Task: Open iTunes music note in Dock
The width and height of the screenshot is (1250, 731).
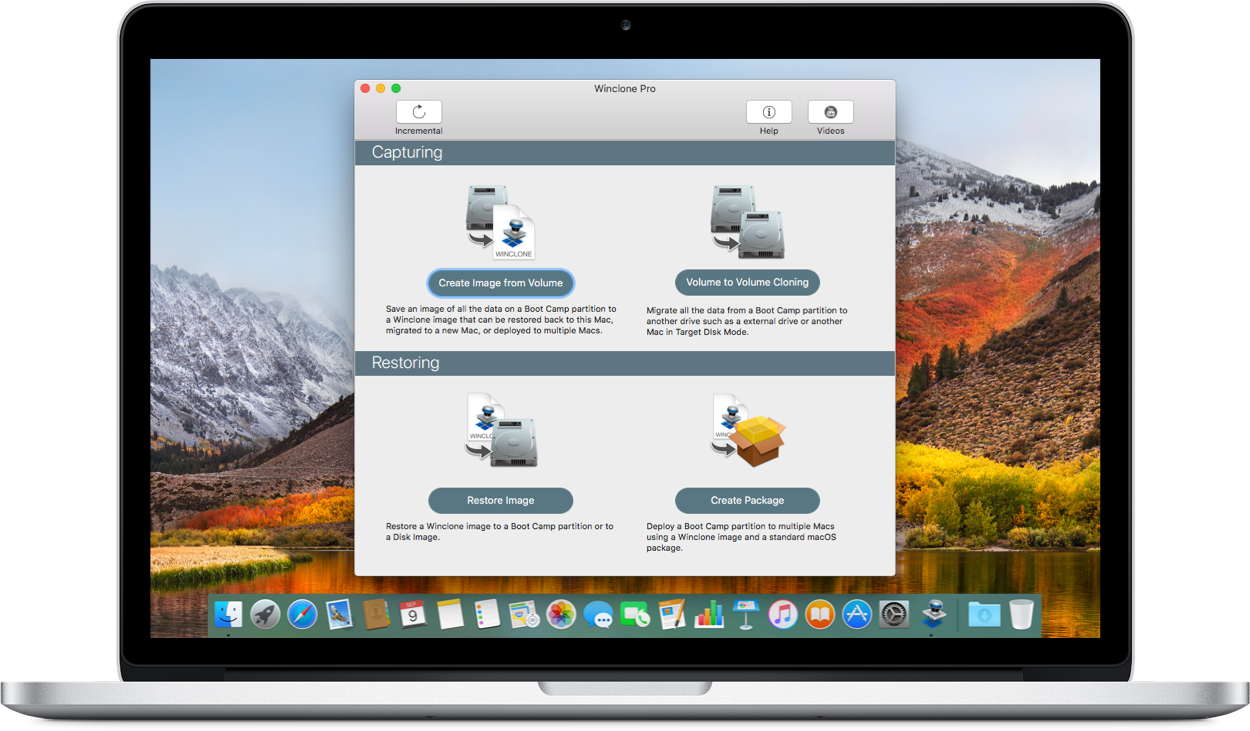Action: tap(783, 614)
